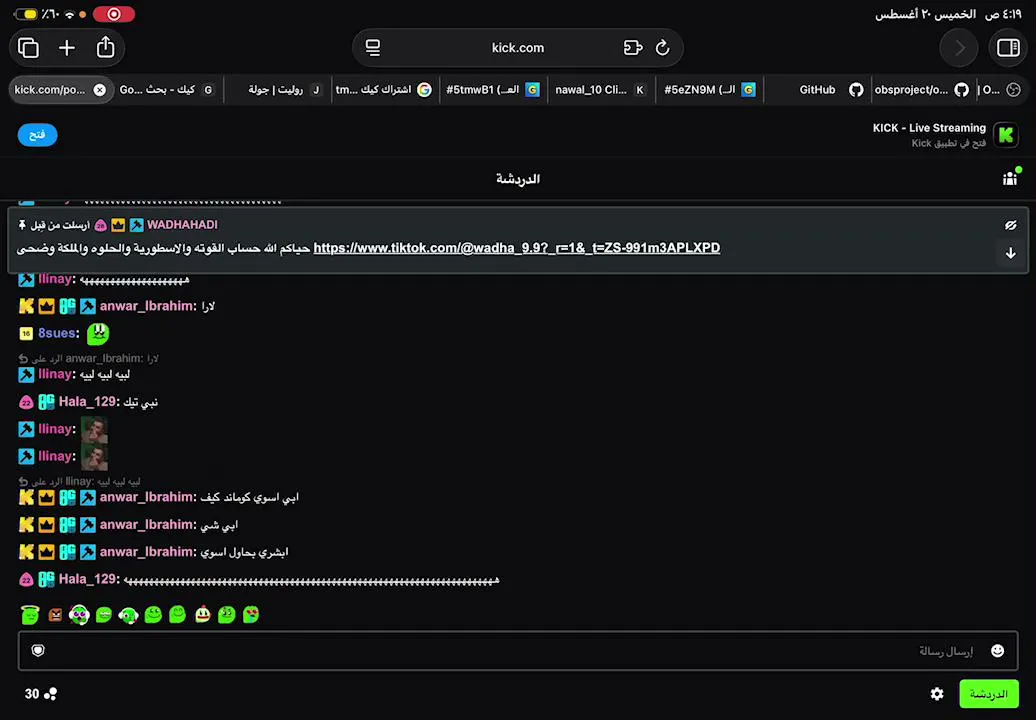1036x720 pixels.
Task: Switch to the اشتراك كيك tab
Action: (x=383, y=90)
